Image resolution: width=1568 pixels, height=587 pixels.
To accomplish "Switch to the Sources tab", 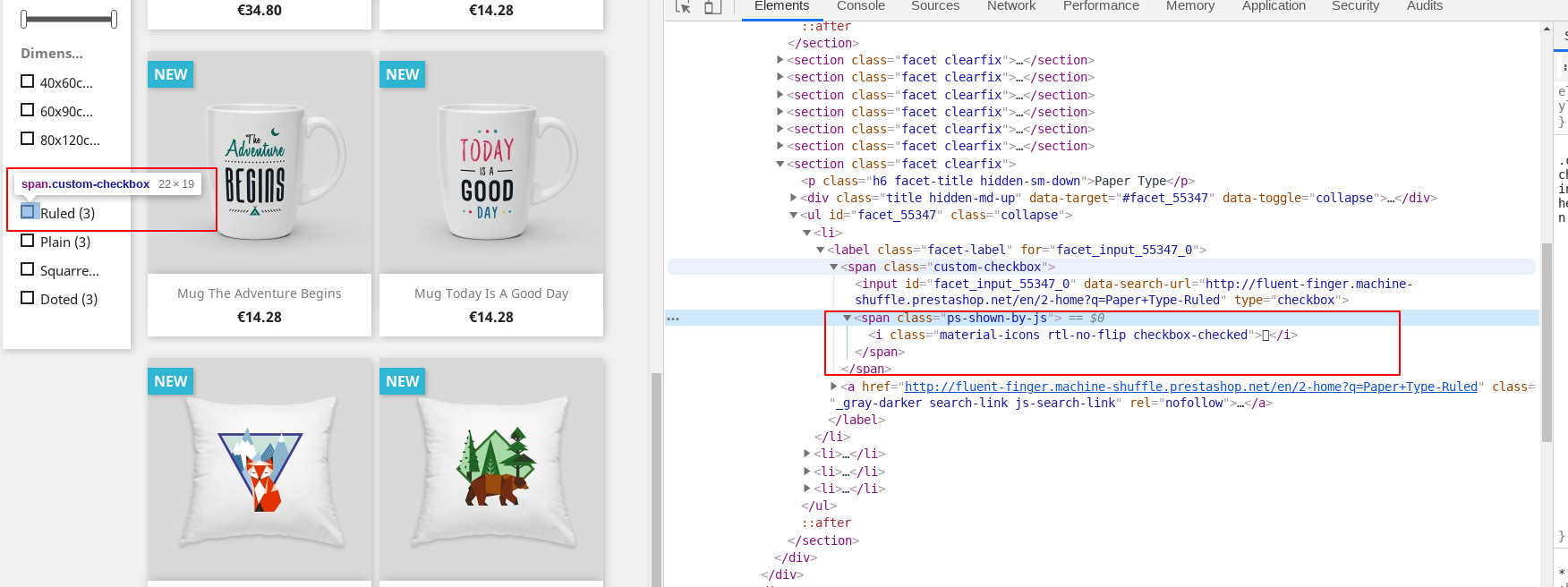I will point(935,6).
